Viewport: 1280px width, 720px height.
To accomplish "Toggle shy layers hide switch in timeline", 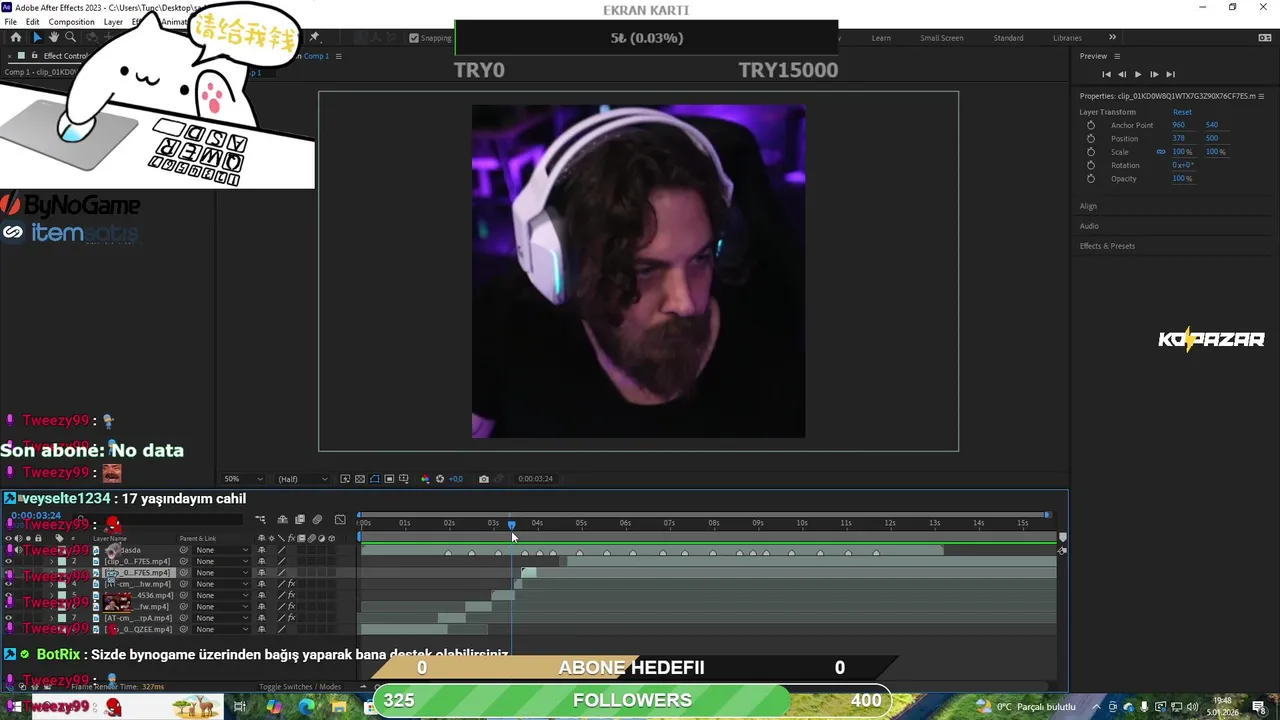I will click(x=283, y=519).
